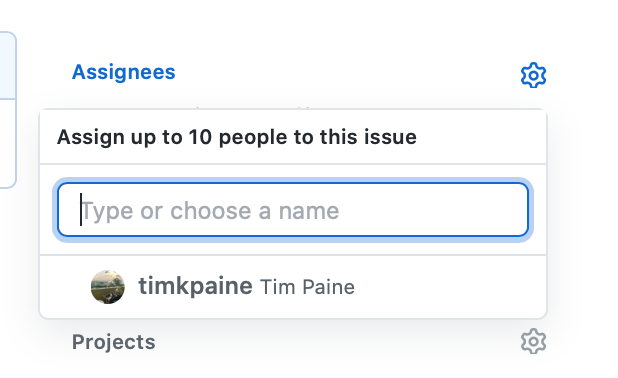Image resolution: width=618 pixels, height=378 pixels.
Task: Focus the 'Type or choose a name' field
Action: (293, 210)
